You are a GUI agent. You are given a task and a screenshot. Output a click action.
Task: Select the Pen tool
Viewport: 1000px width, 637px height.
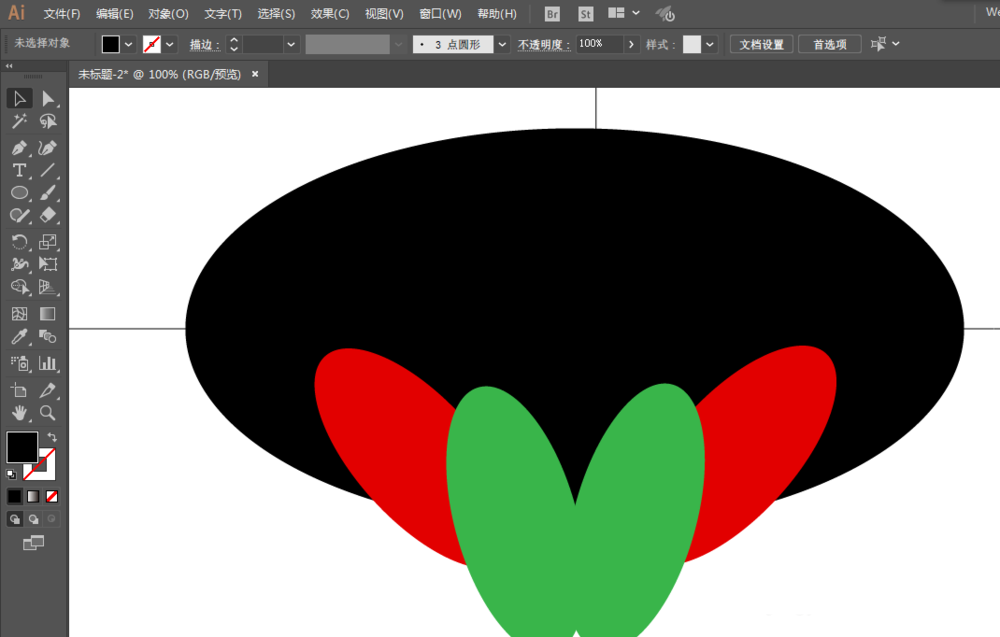[19, 148]
